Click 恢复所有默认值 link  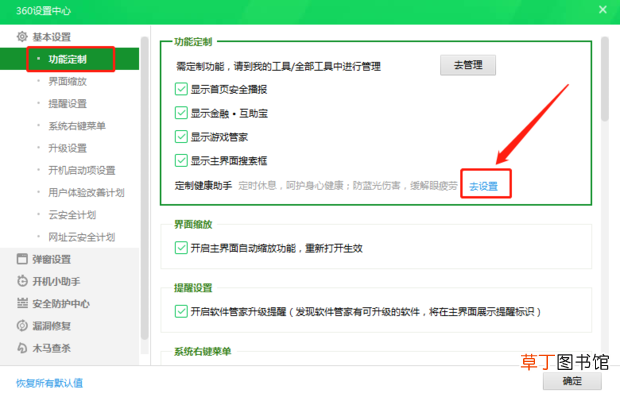(49, 383)
